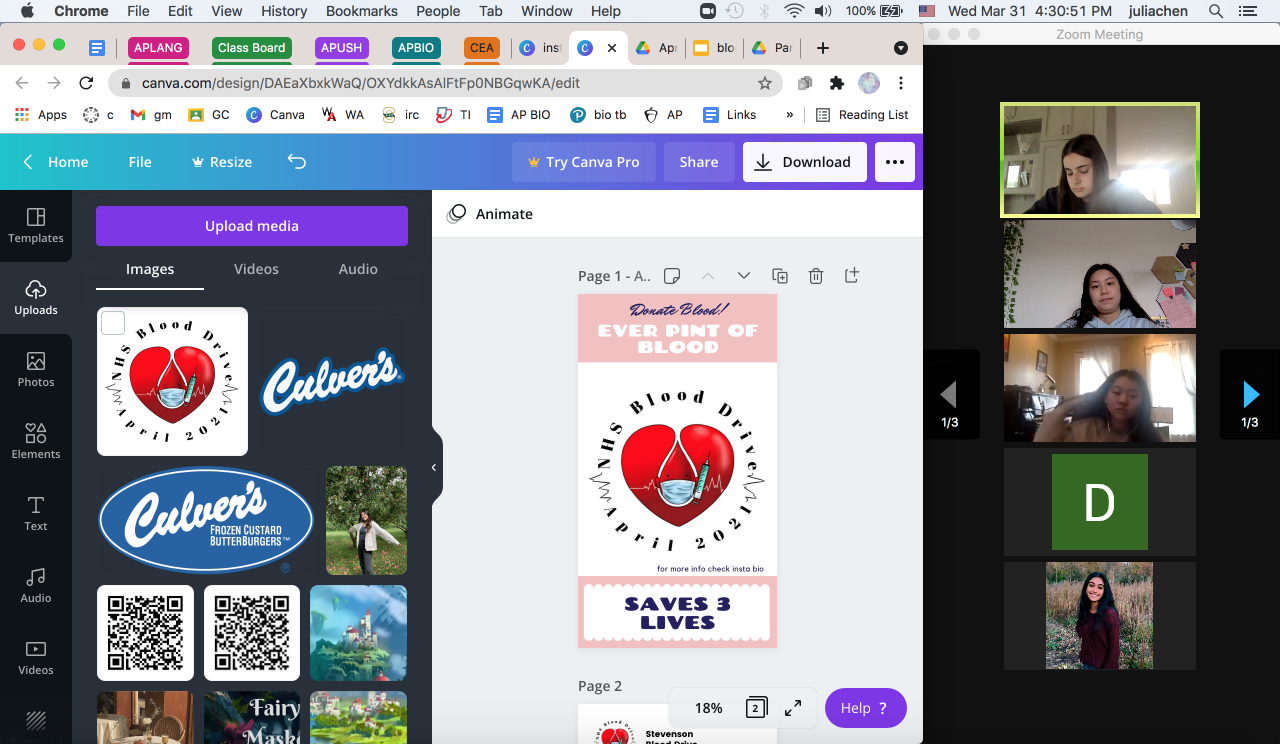1280x744 pixels.
Task: Open the Chrome Extensions puzzle icon
Action: point(837,83)
